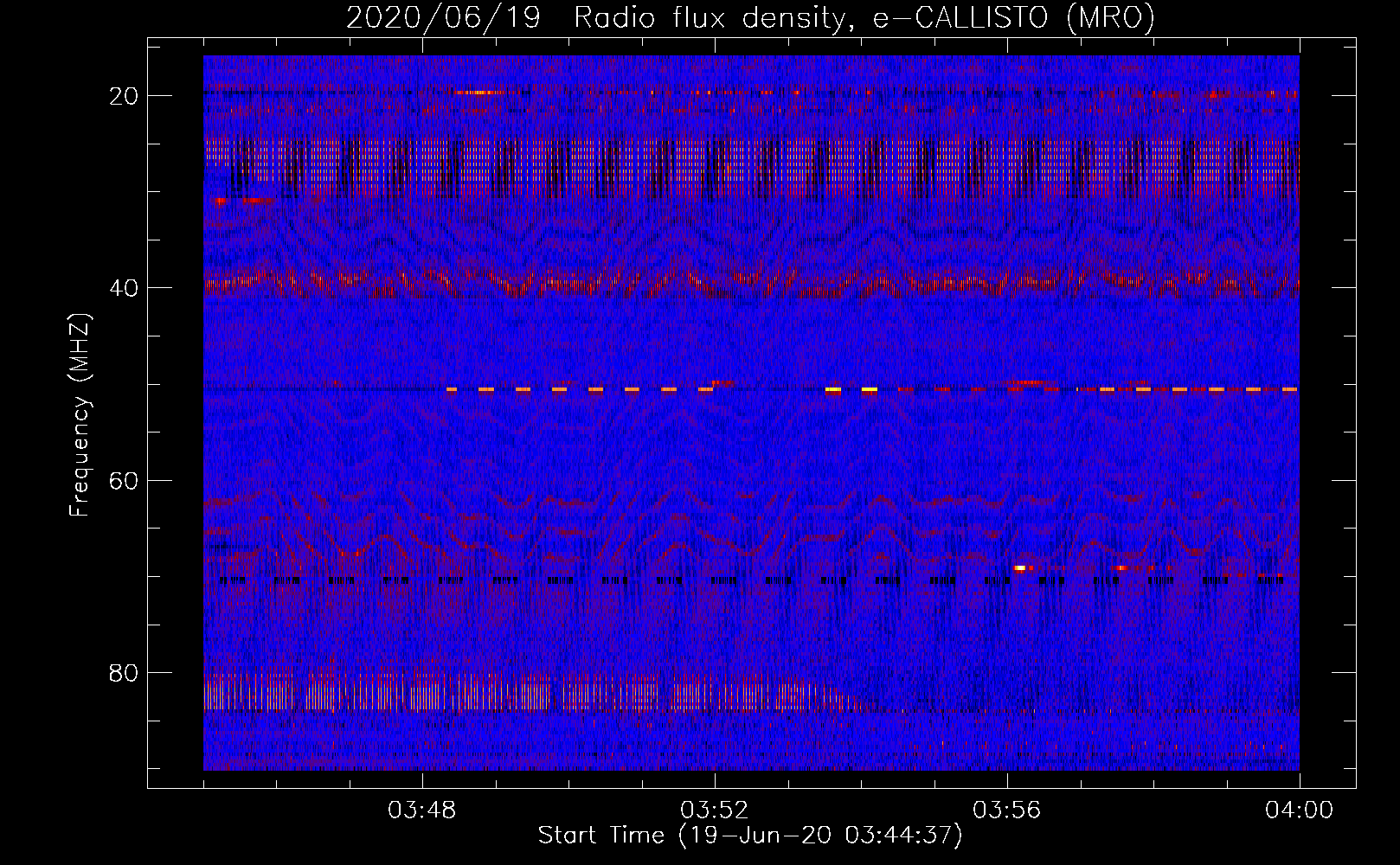Click the date 2020/06/19 in title

point(443,17)
